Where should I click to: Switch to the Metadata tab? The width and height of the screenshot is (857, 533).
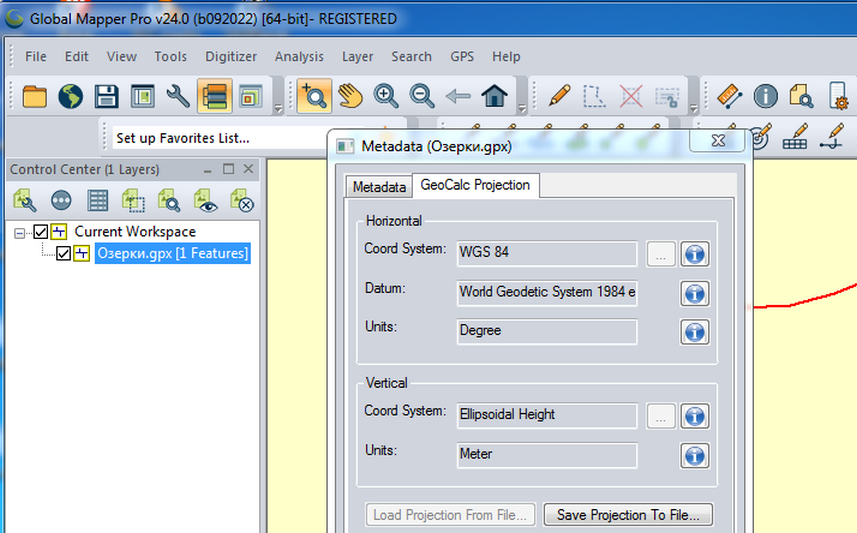pyautogui.click(x=379, y=187)
